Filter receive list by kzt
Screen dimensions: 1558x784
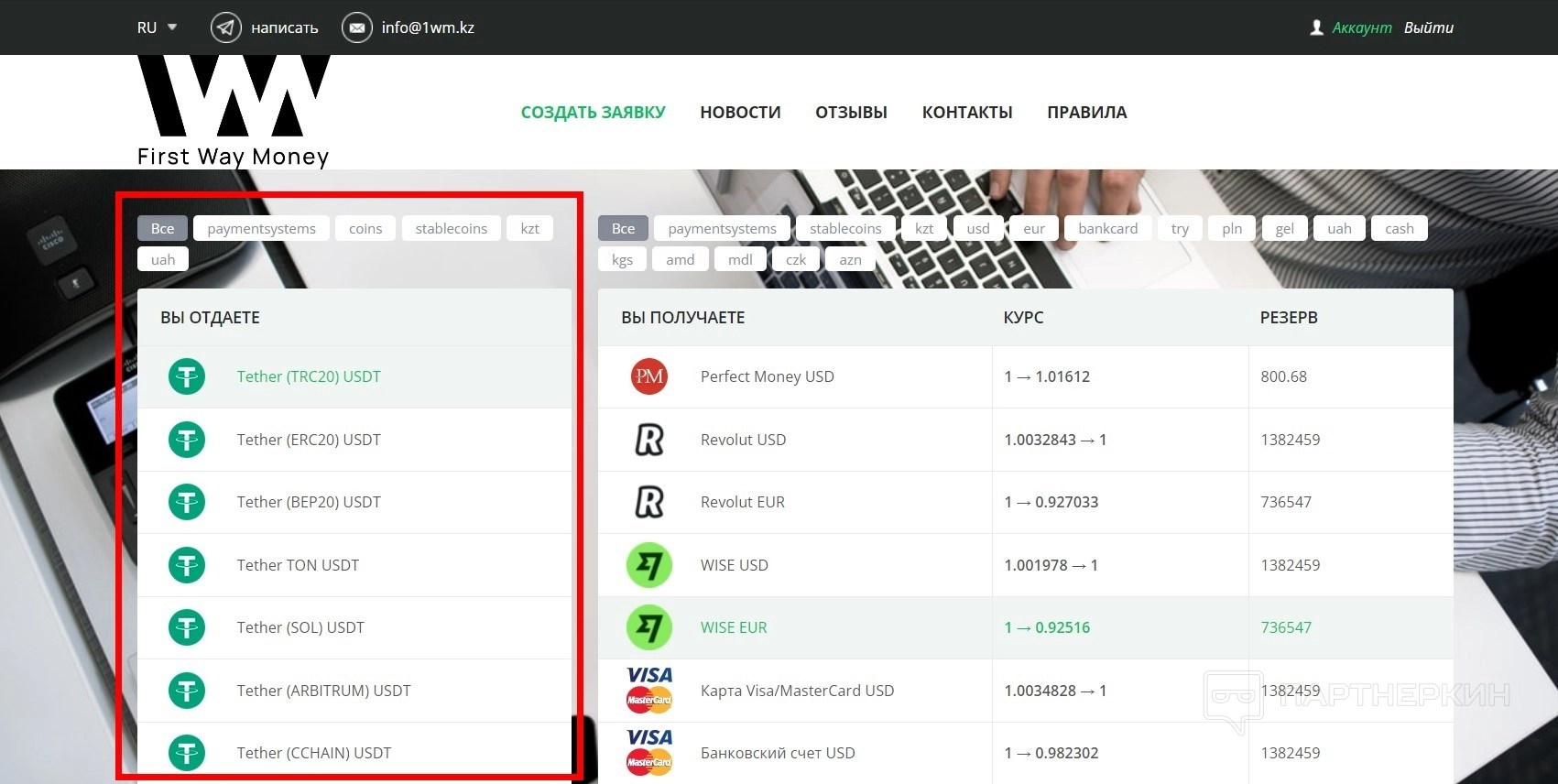924,228
